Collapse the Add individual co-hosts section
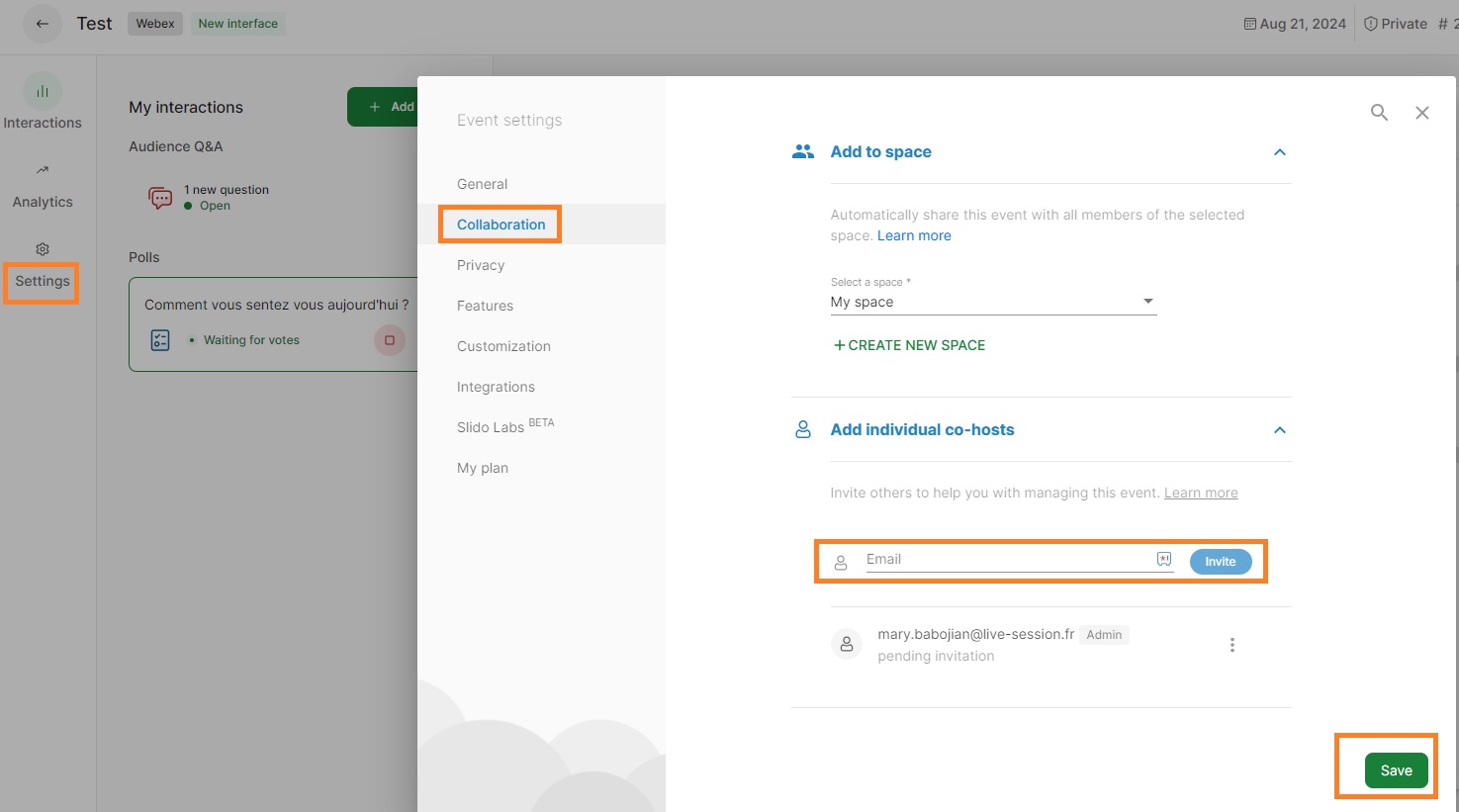The height and width of the screenshot is (812, 1459). pos(1280,430)
